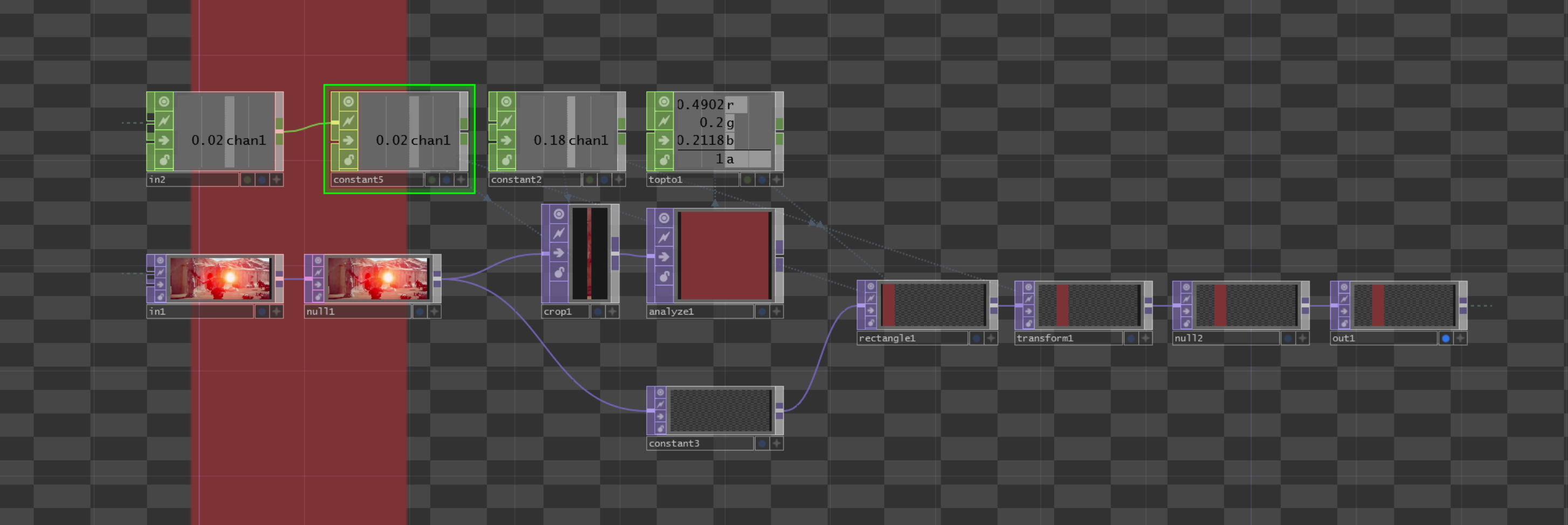Toggle the blue display flag on out1

click(1446, 339)
